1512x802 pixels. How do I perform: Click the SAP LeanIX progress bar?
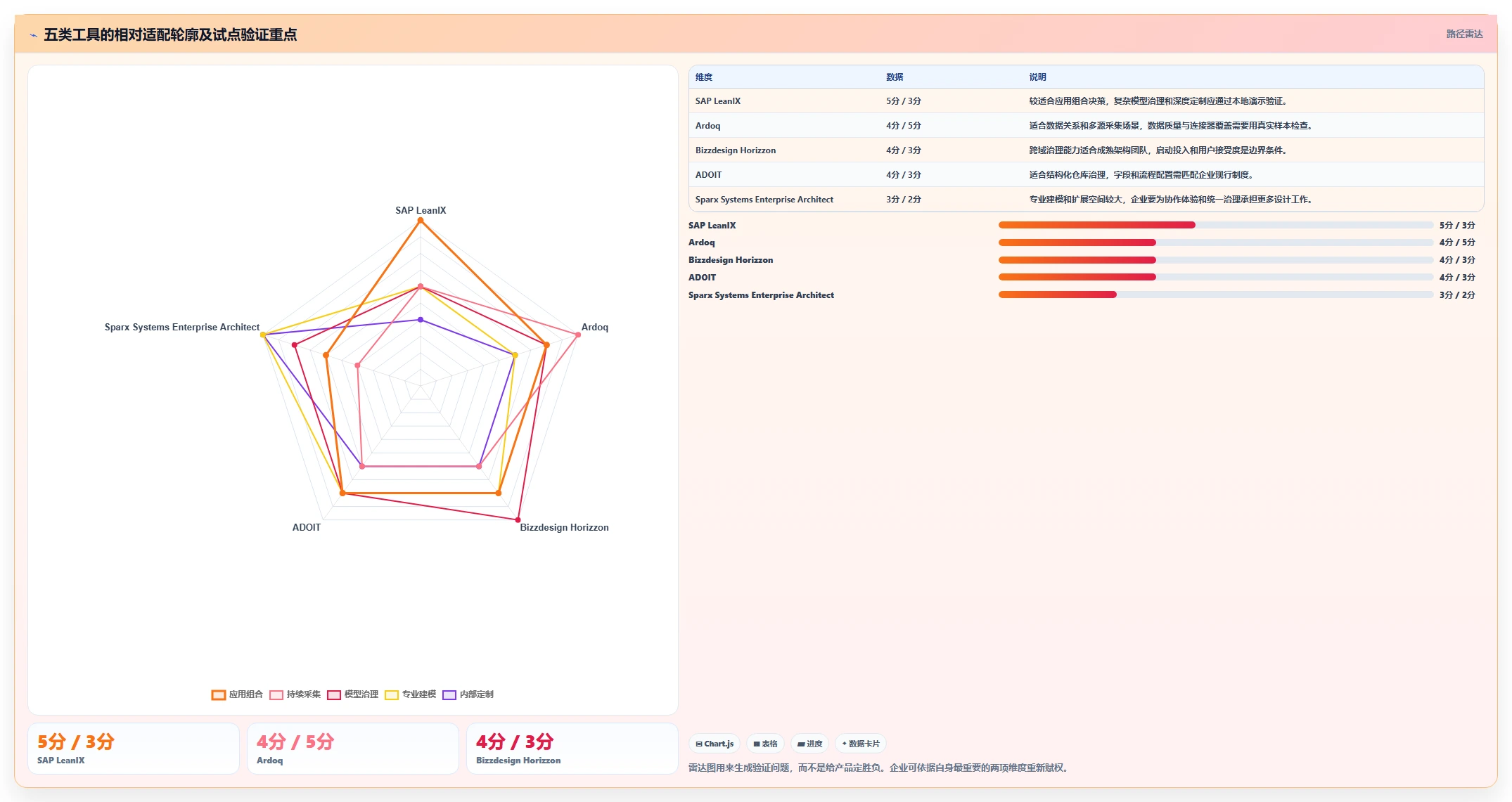click(1216, 225)
